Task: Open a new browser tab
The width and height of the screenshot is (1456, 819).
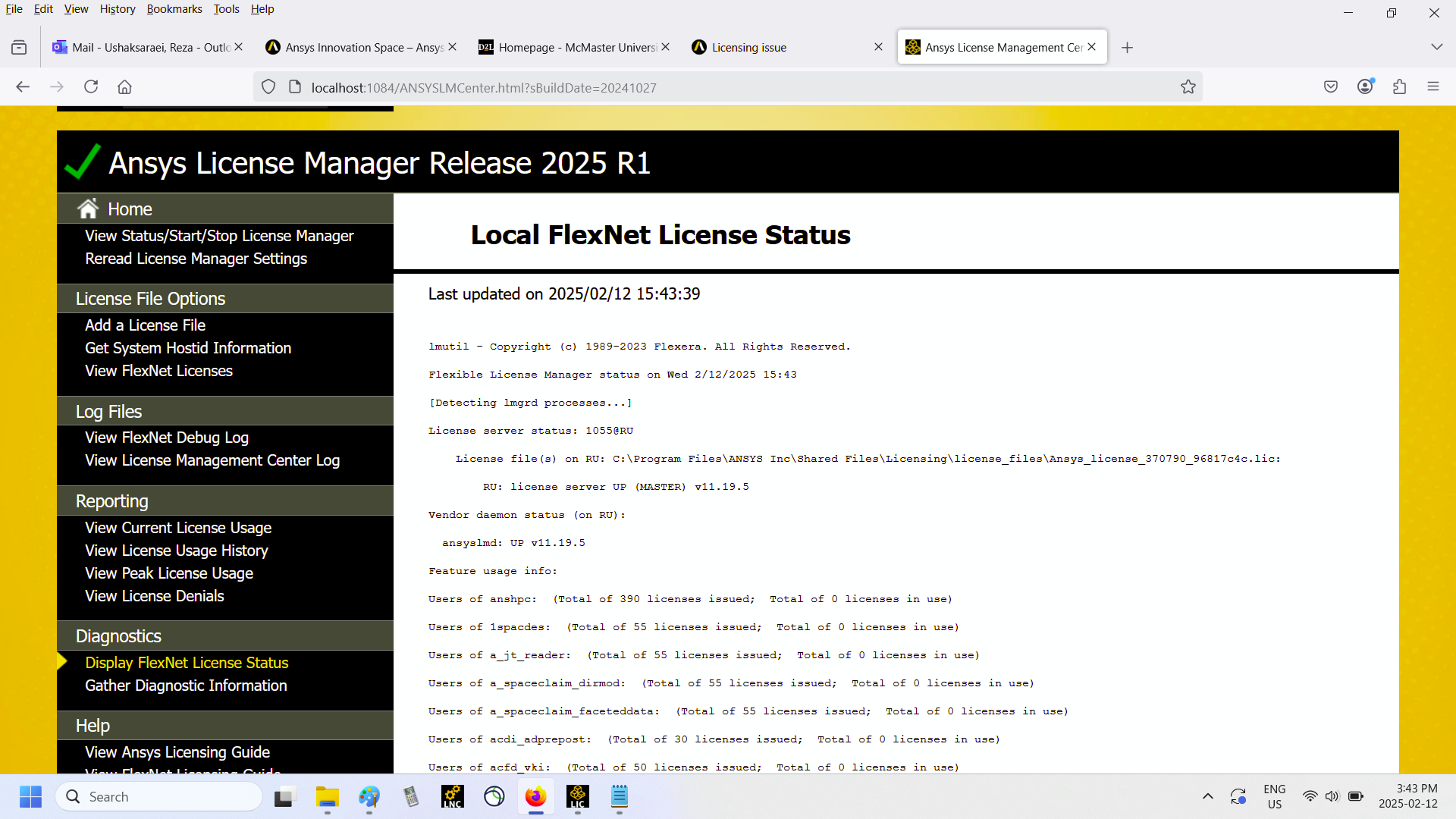Action: click(x=1127, y=47)
